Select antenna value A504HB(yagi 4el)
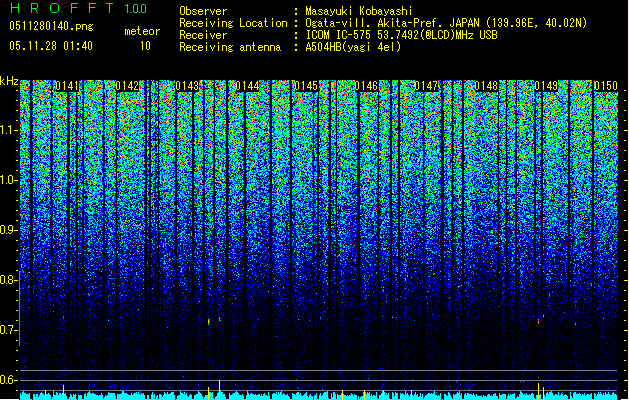This screenshot has width=629, height=400. pyautogui.click(x=353, y=47)
